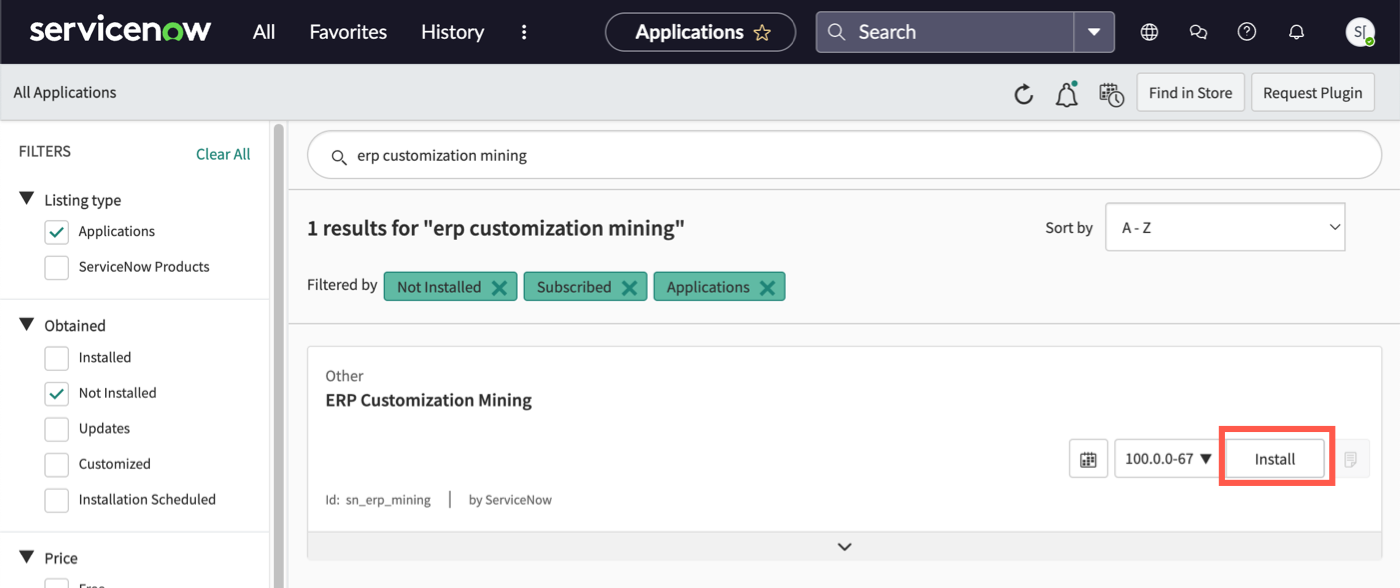Click the application search box
The image size is (1400, 588).
(x=844, y=155)
